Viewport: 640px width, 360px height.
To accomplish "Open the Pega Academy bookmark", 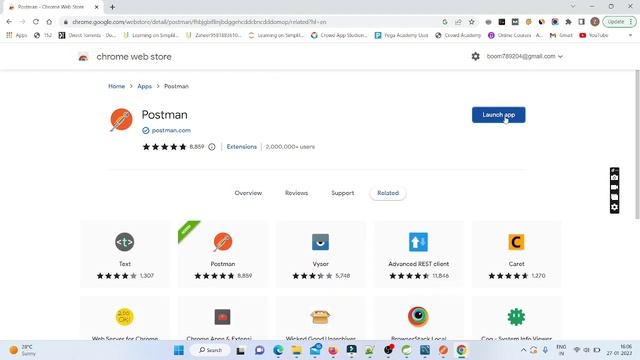I will [x=402, y=36].
